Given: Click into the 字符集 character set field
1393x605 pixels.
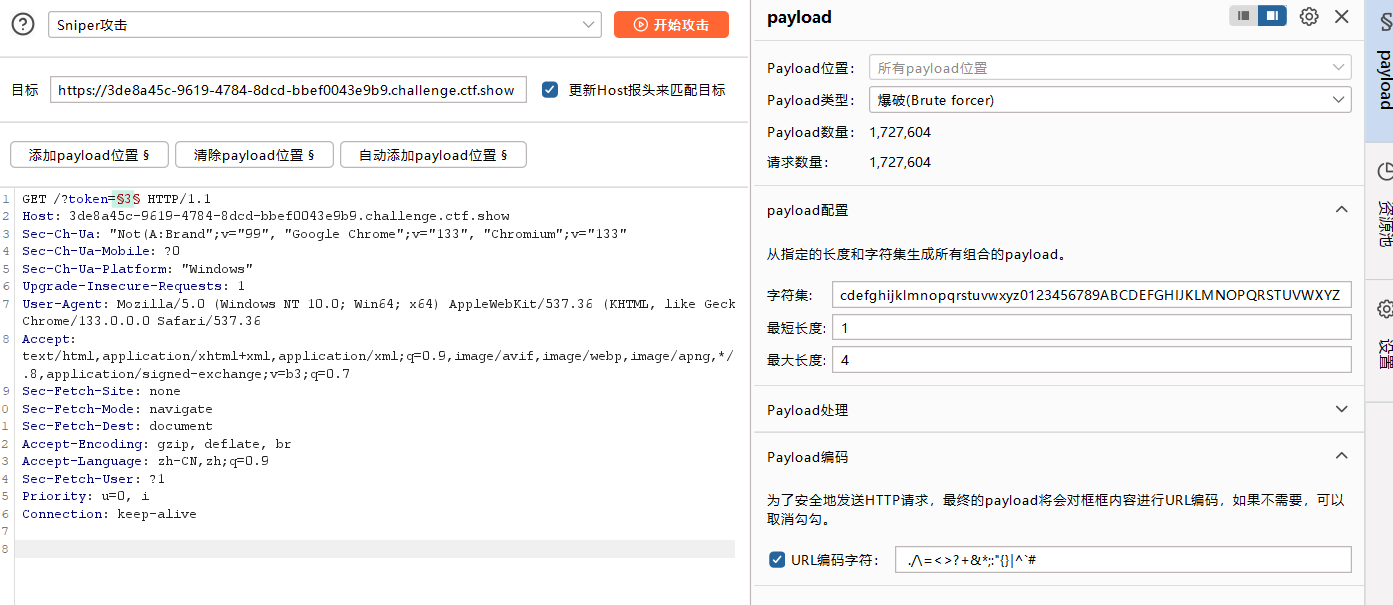Looking at the screenshot, I should tap(1091, 295).
